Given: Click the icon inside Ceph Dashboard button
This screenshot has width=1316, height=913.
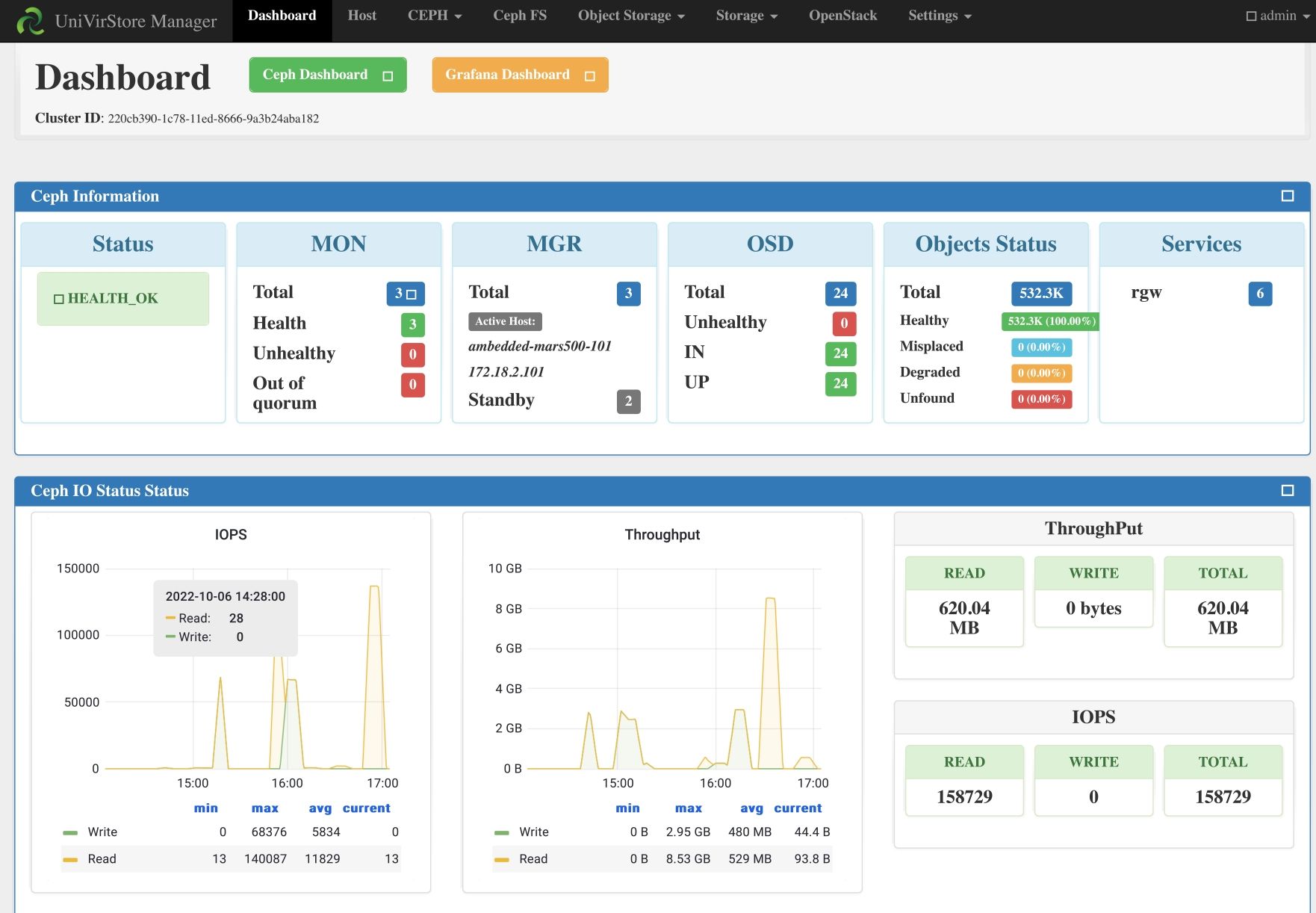Looking at the screenshot, I should click(388, 76).
